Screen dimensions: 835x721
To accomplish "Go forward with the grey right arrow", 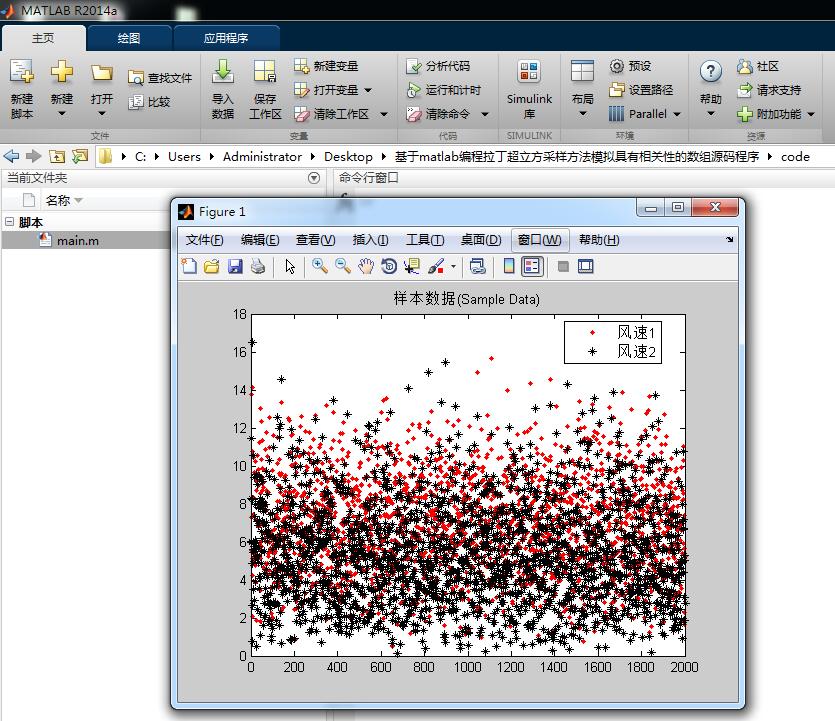I will tap(34, 156).
